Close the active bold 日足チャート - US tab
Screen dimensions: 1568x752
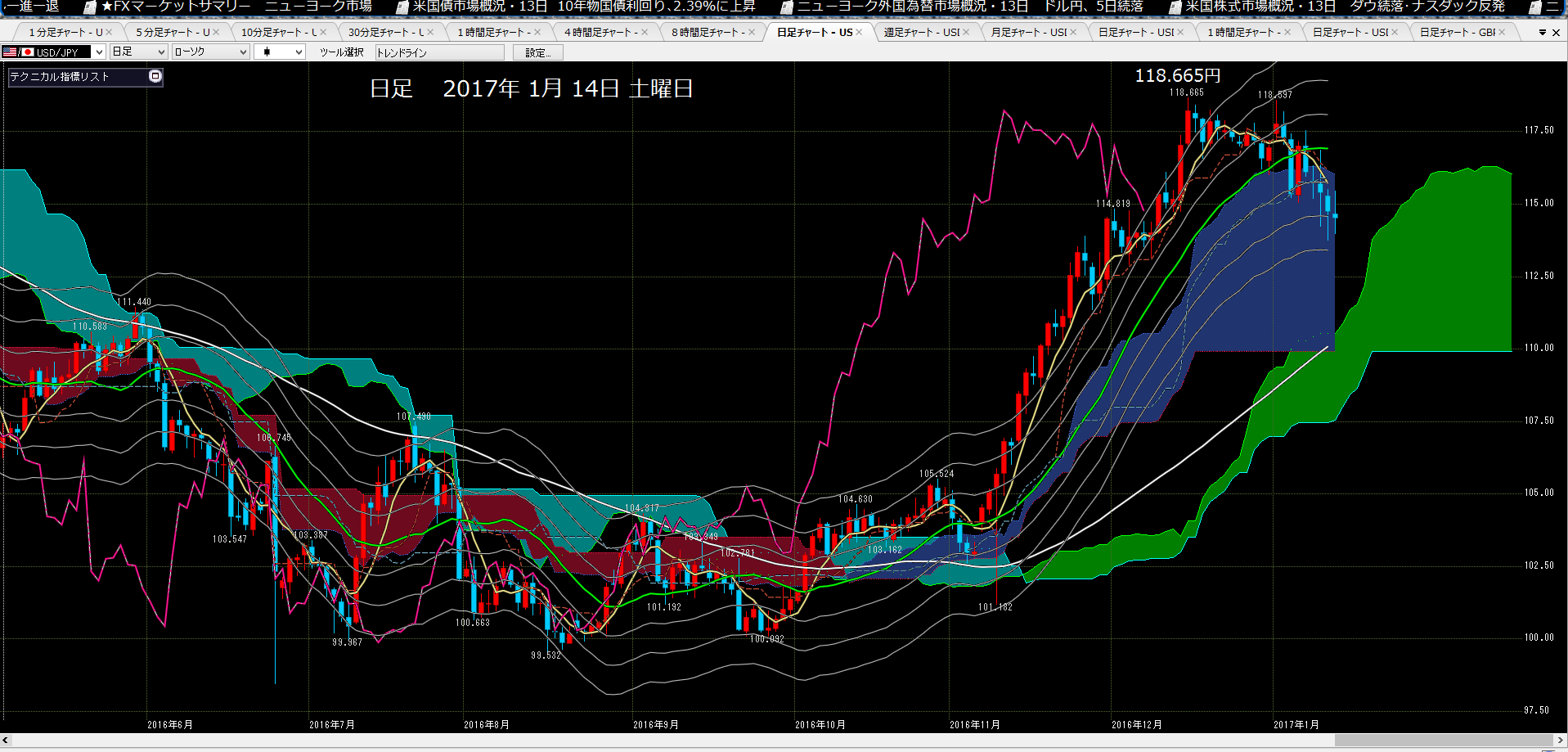(859, 33)
